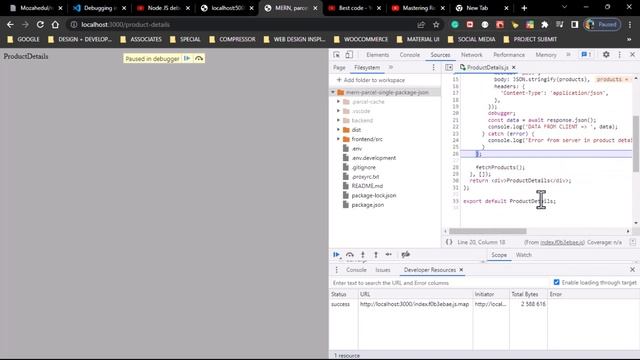Click Add folder to workspace
Image resolution: width=640 pixels, height=360 pixels.
pyautogui.click(x=371, y=80)
